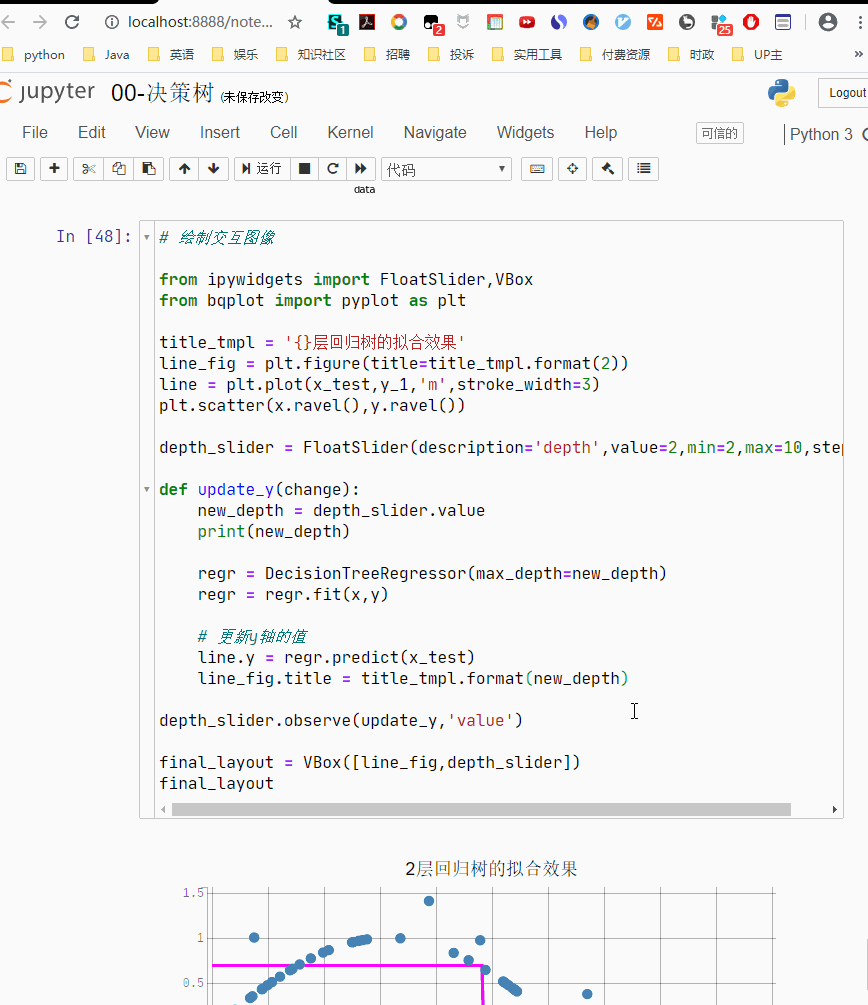Open the 付费资源 bookmarks folder
Screen dimensions: 868x1005
(x=615, y=54)
